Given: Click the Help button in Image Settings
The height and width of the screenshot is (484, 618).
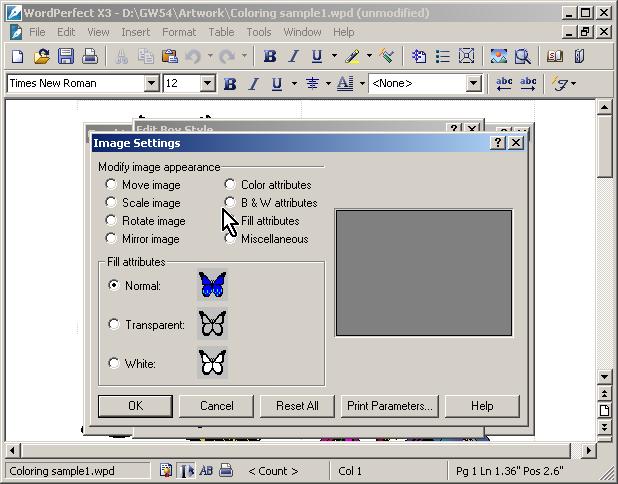Looking at the screenshot, I should click(x=482, y=406).
